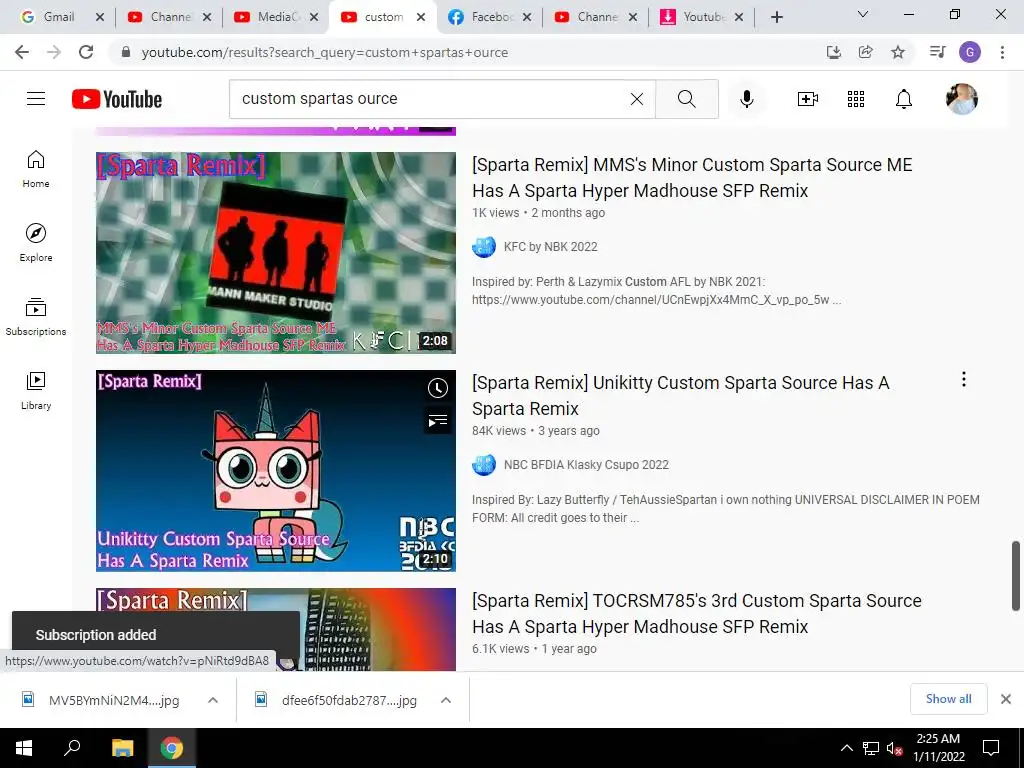The image size is (1024, 768).
Task: Click the page vertical scrollbar thumb
Action: pyautogui.click(x=1016, y=576)
